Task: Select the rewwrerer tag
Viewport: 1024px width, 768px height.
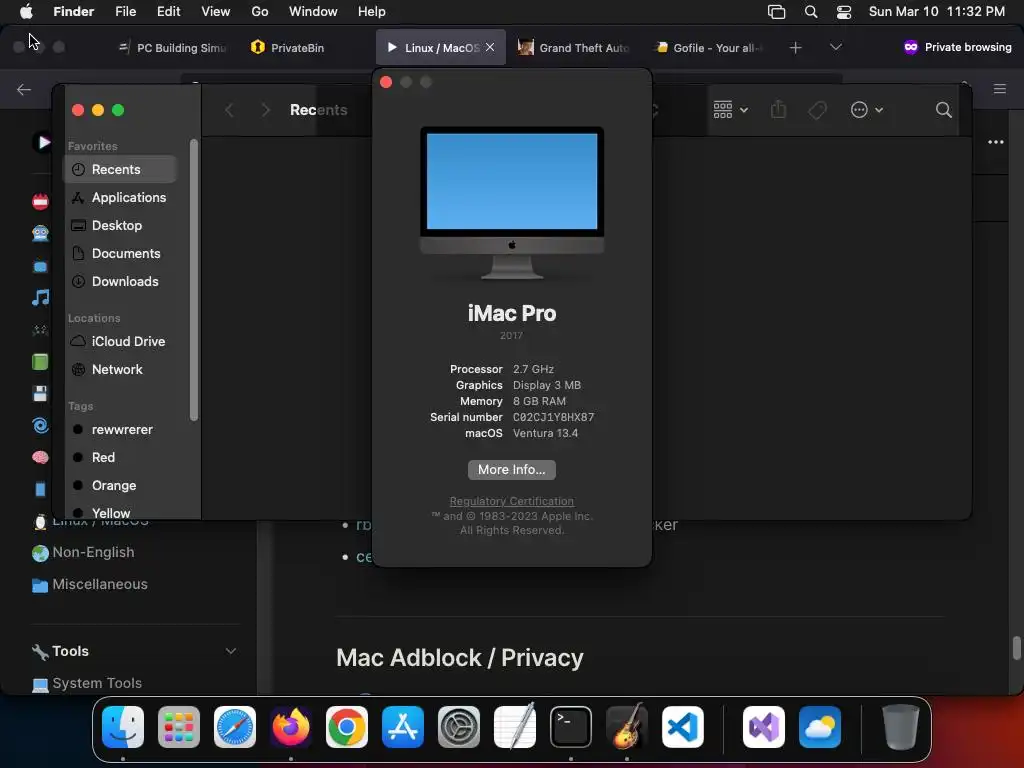Action: pyautogui.click(x=120, y=430)
